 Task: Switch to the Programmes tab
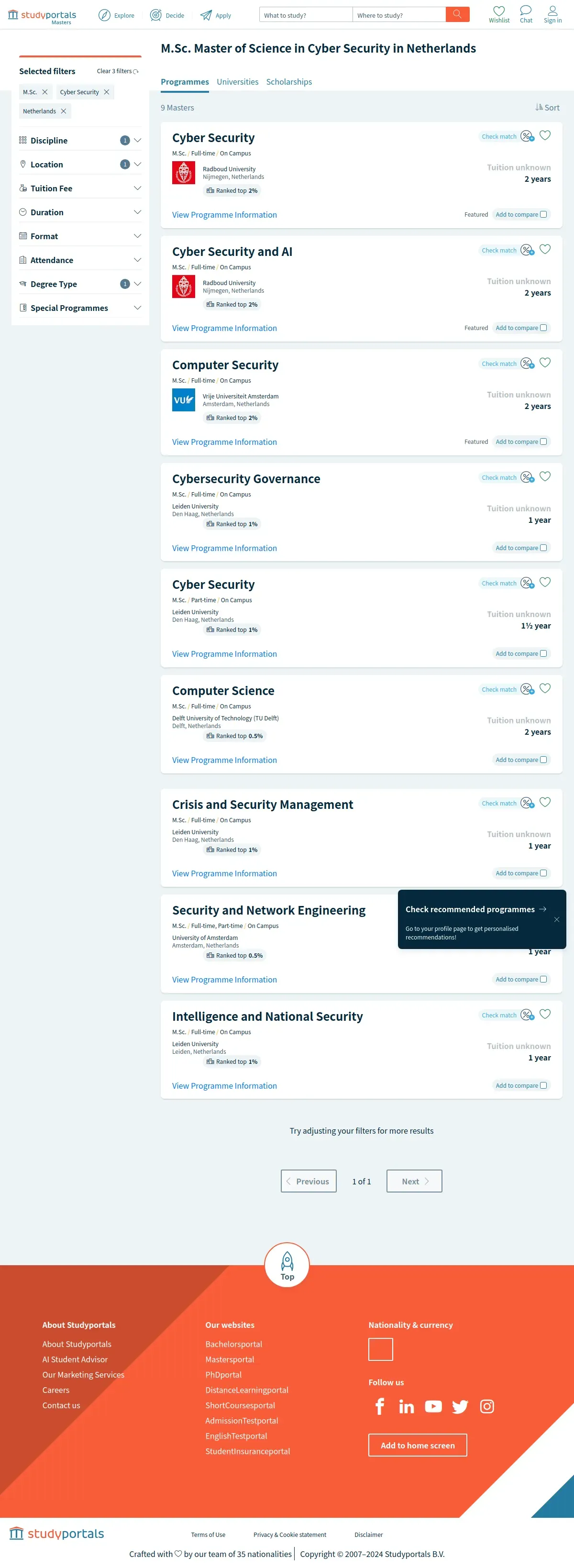[x=185, y=82]
